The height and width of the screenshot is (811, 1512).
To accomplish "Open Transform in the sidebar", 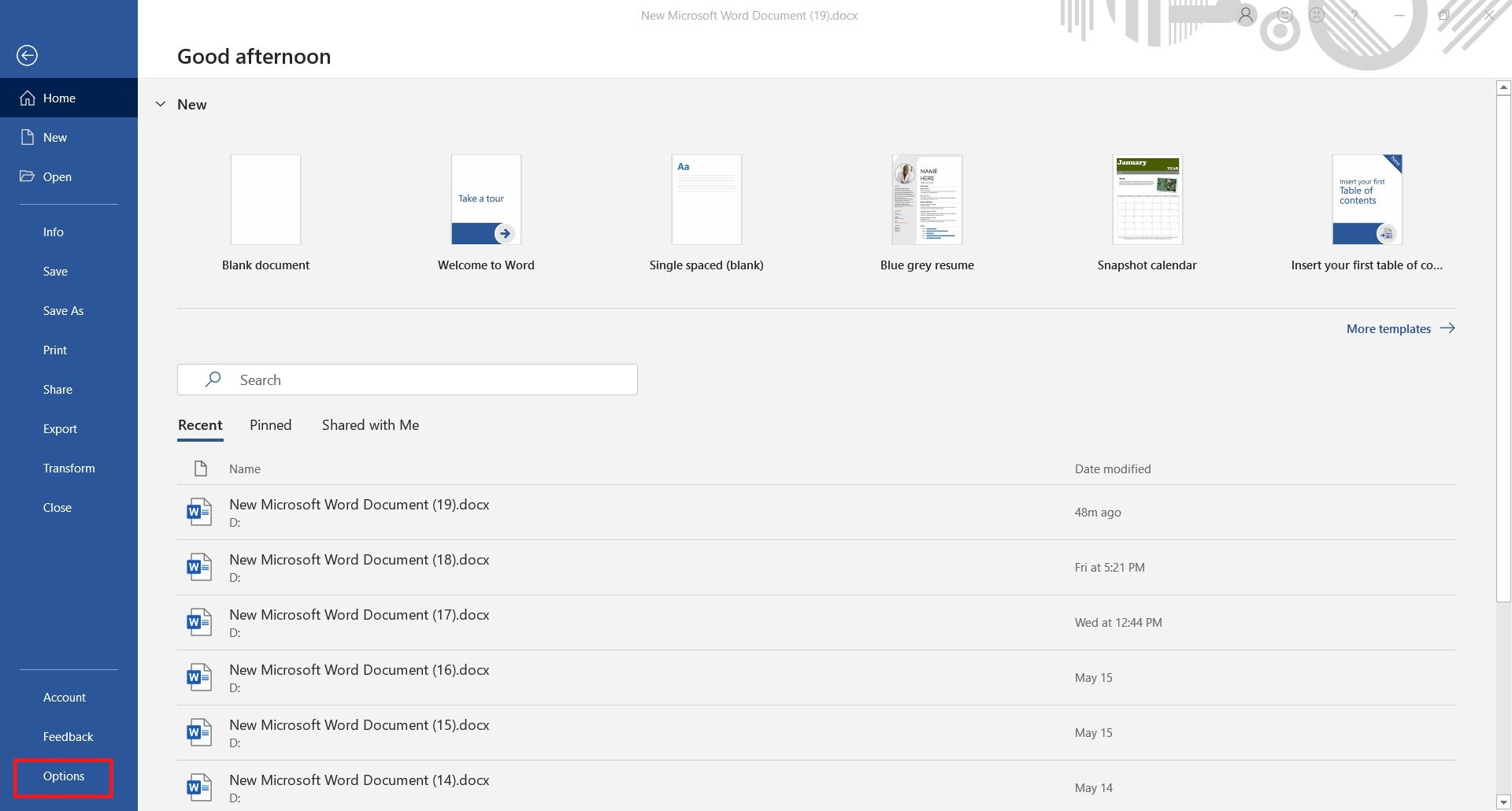I will [x=69, y=468].
